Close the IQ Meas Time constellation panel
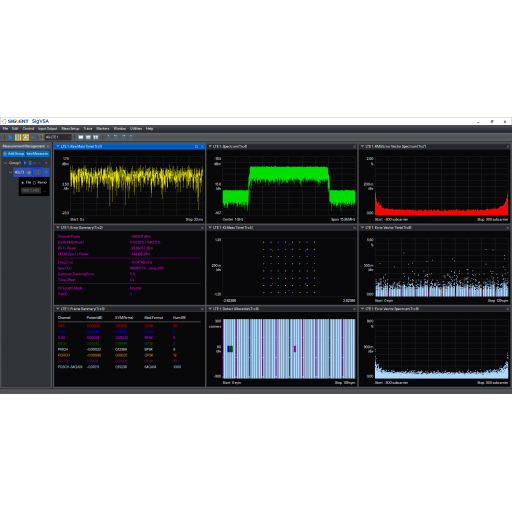The width and height of the screenshot is (512, 512). pyautogui.click(x=354, y=228)
